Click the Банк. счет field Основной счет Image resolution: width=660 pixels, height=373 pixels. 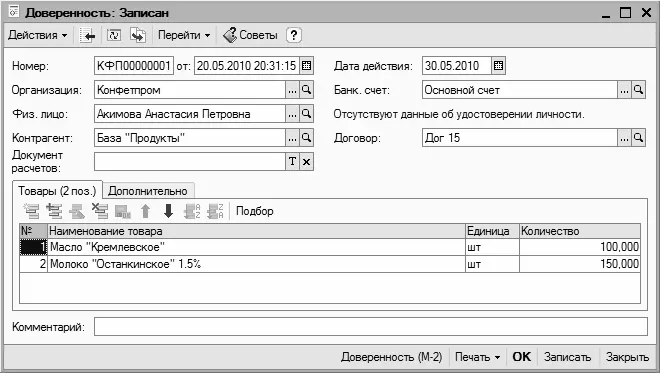[x=520, y=90]
